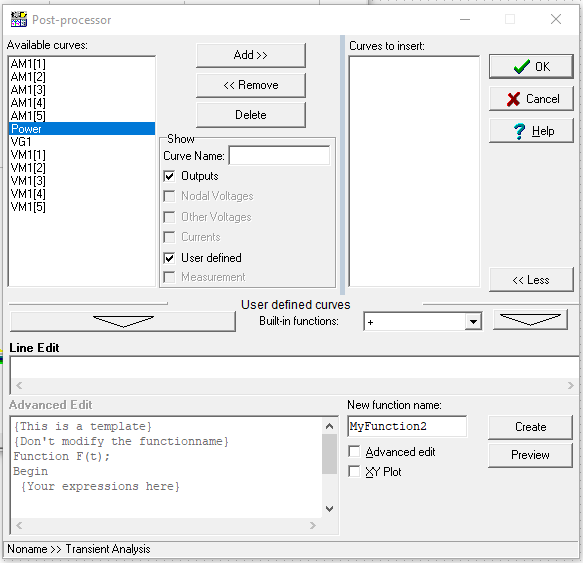
Task: Select VM1[4] in Available curves
Action: tap(81, 194)
